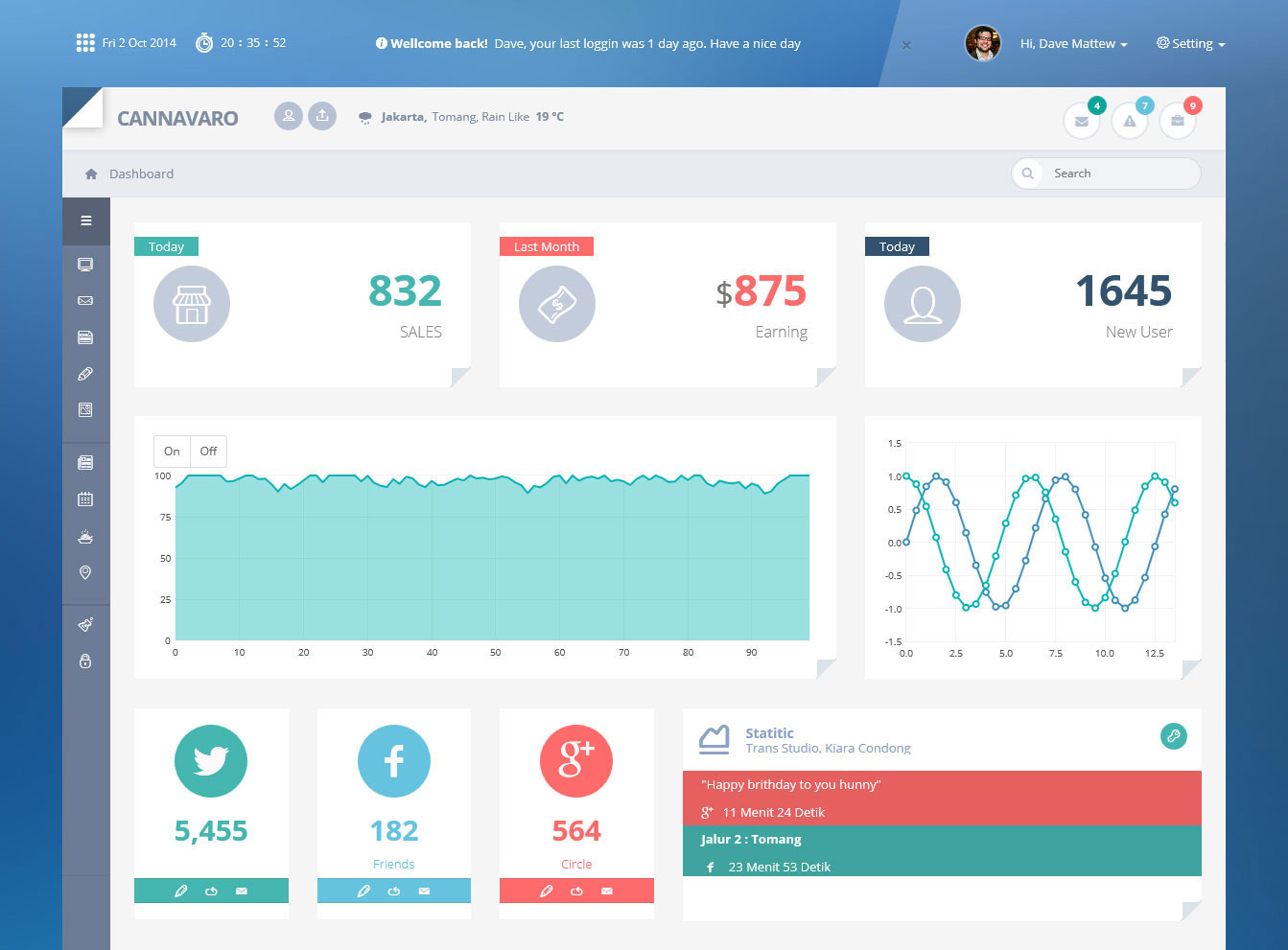Screen dimensions: 1288x950
Task: Open the monitor dashboard sidebar item
Action: click(x=85, y=265)
